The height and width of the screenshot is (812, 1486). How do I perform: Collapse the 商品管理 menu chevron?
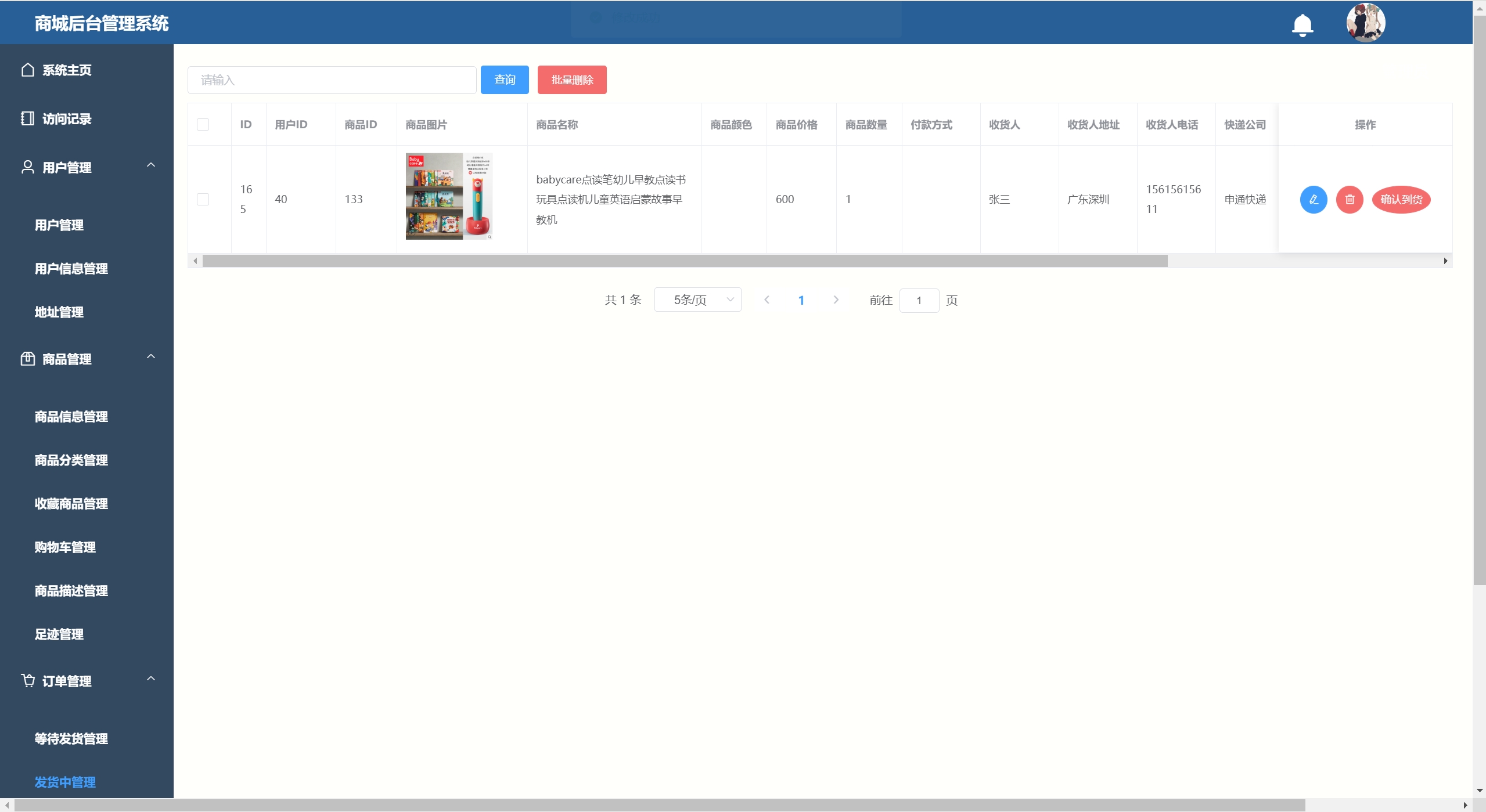pyautogui.click(x=151, y=357)
